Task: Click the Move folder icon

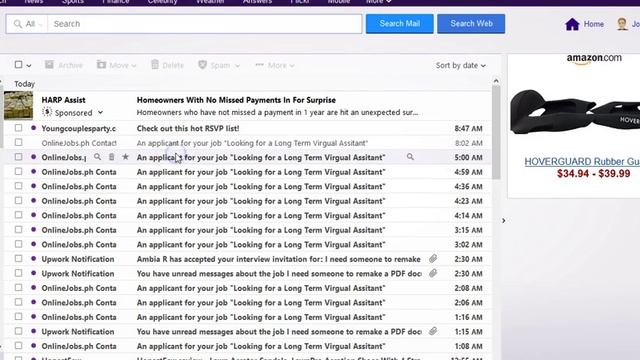Action: click(101, 65)
